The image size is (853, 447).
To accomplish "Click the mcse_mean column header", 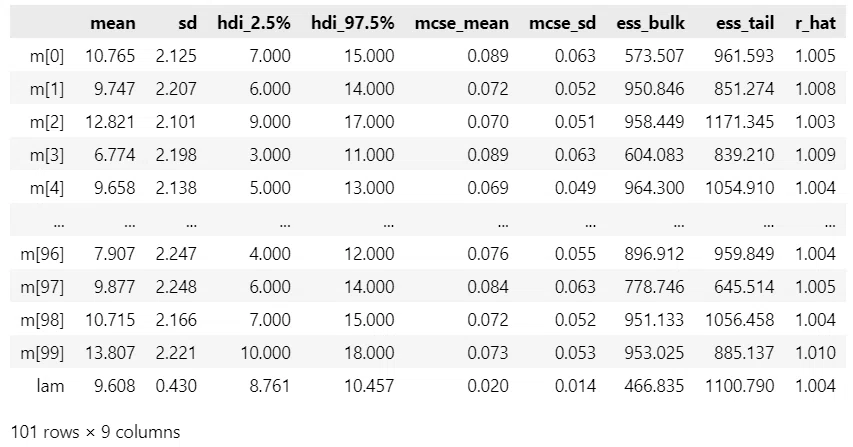I will [x=462, y=23].
